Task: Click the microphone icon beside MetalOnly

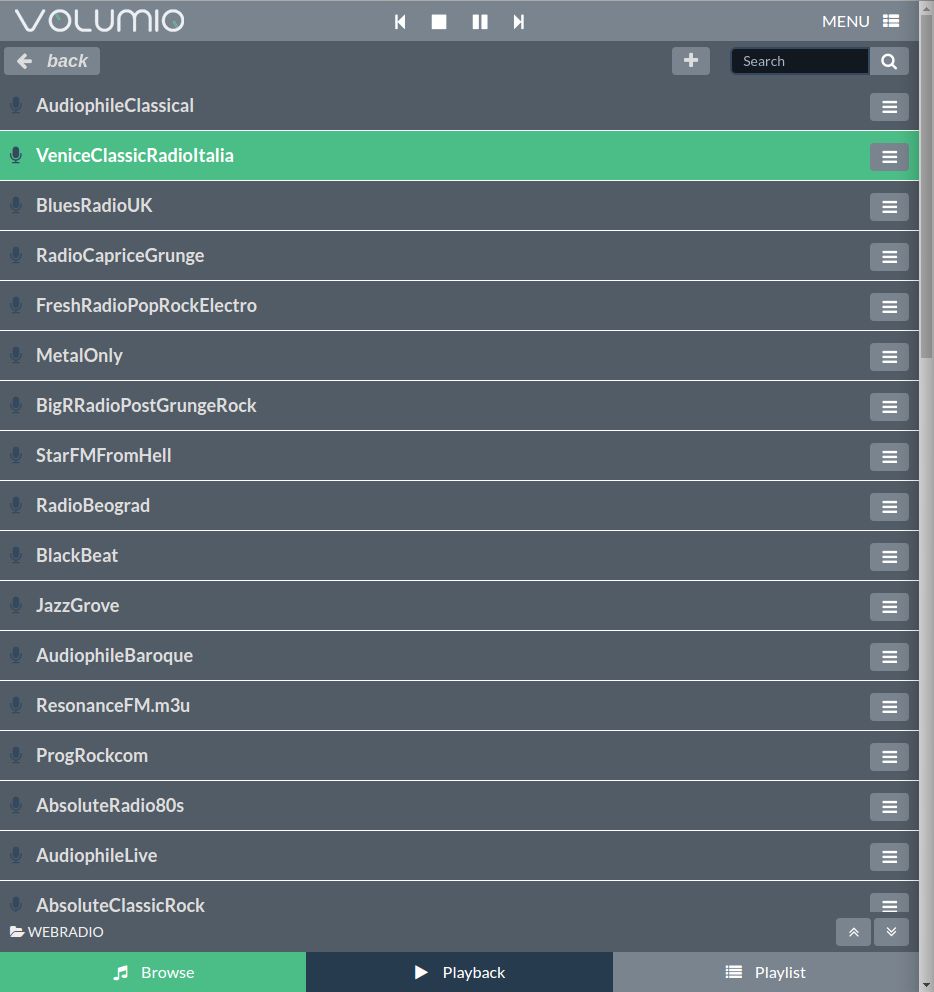Action: tap(16, 355)
